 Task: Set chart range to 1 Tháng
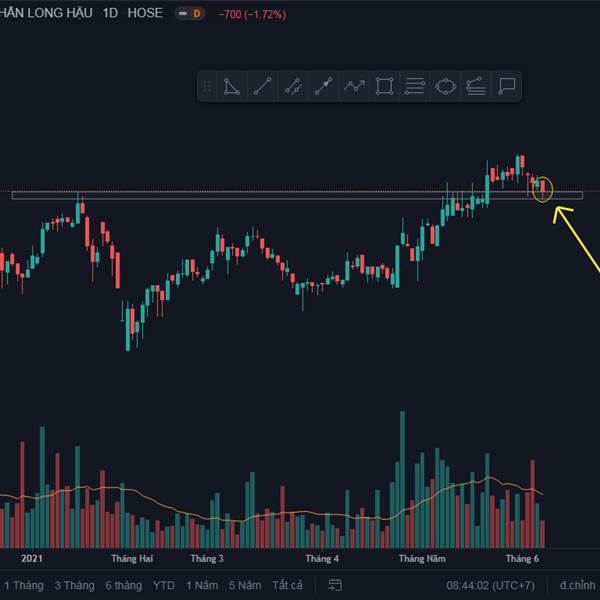24,585
